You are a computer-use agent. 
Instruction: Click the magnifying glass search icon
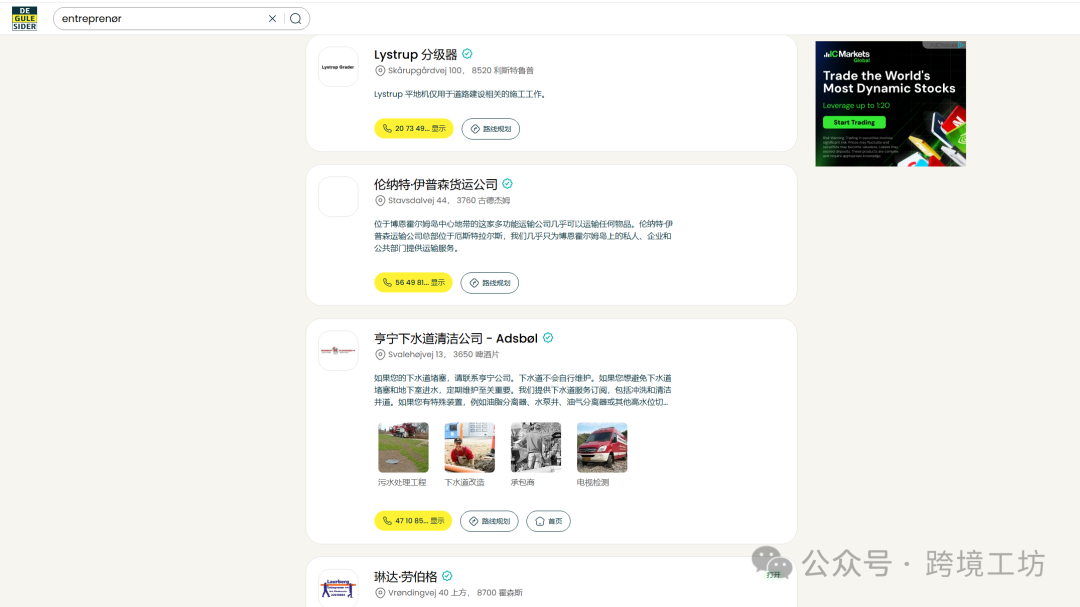click(x=295, y=18)
